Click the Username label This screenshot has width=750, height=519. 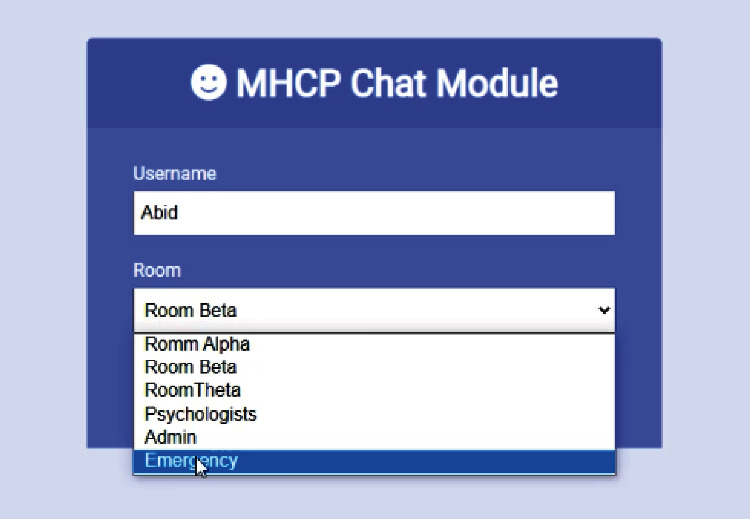(x=175, y=173)
